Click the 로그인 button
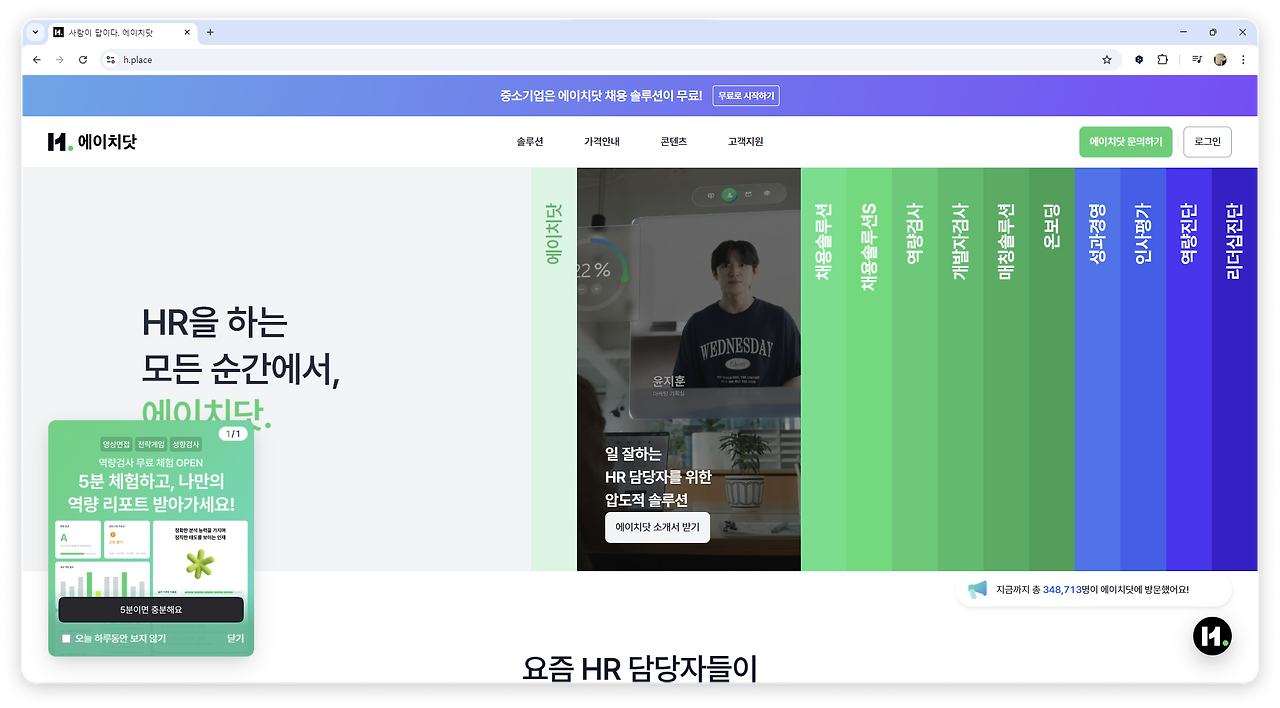The width and height of the screenshot is (1280, 708). click(x=1207, y=141)
